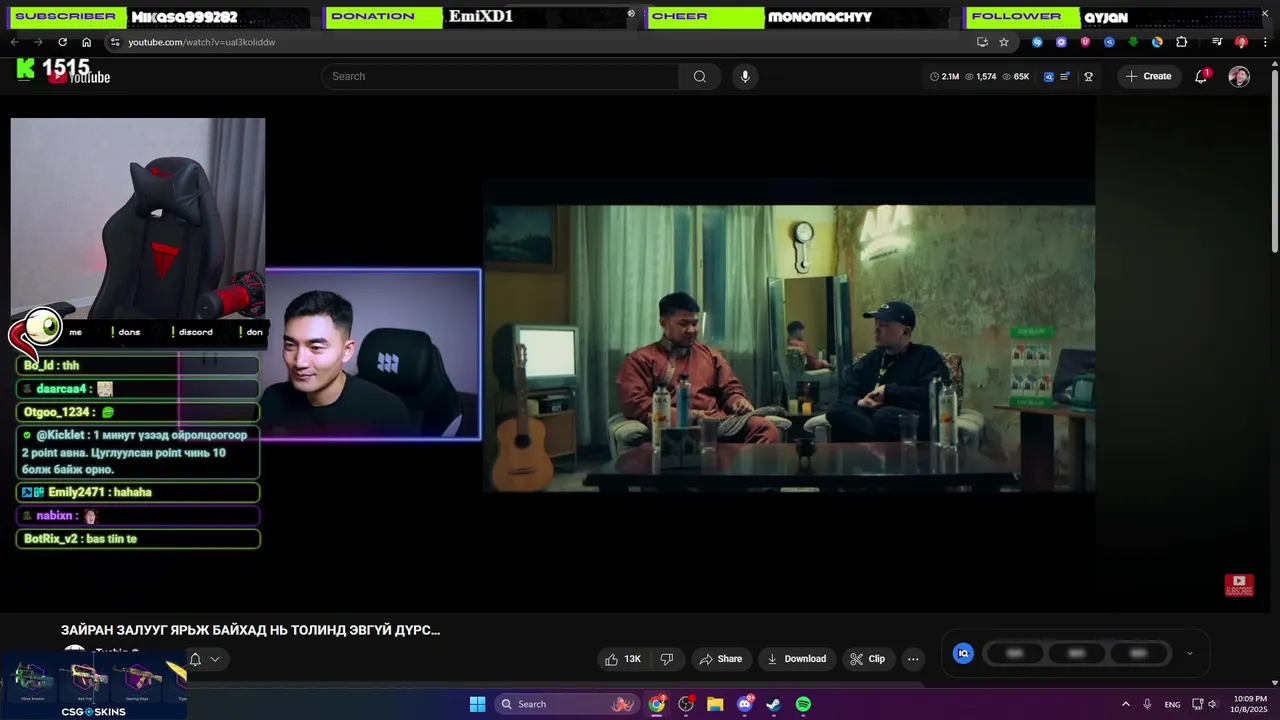Switch the ENG input language
Screen dimensions: 1280x720
pyautogui.click(x=1173, y=704)
